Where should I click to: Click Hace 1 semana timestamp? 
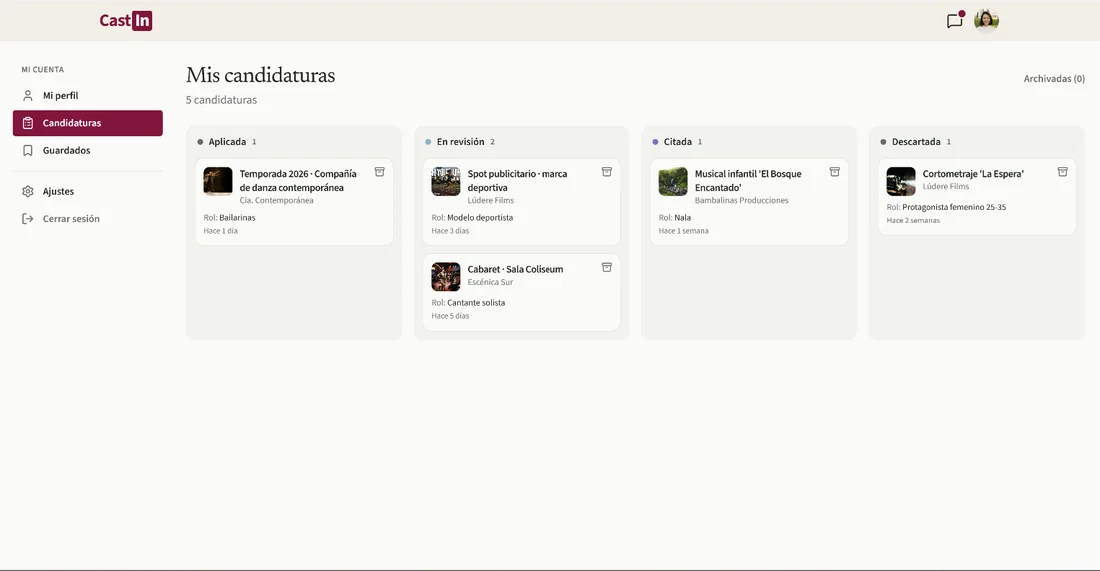coord(683,231)
